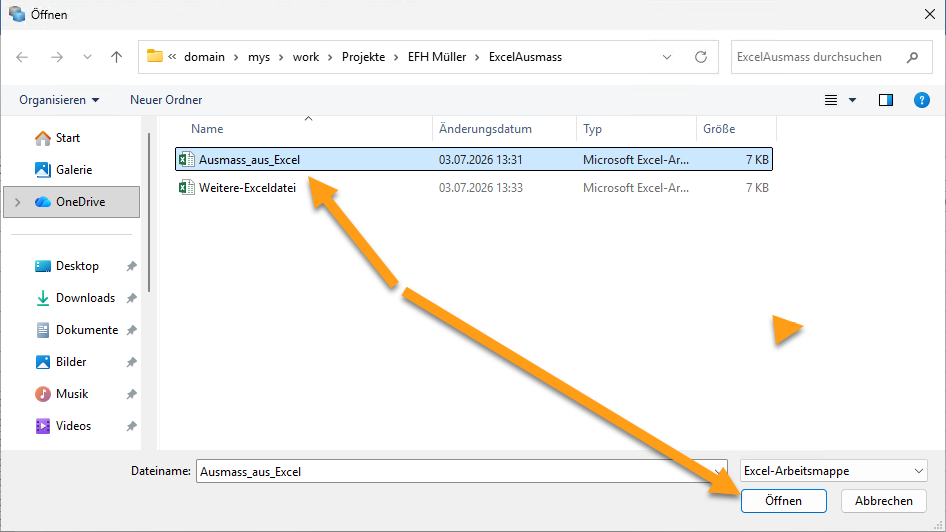
Task: Click pin icon next to Dokumente
Action: (x=132, y=331)
